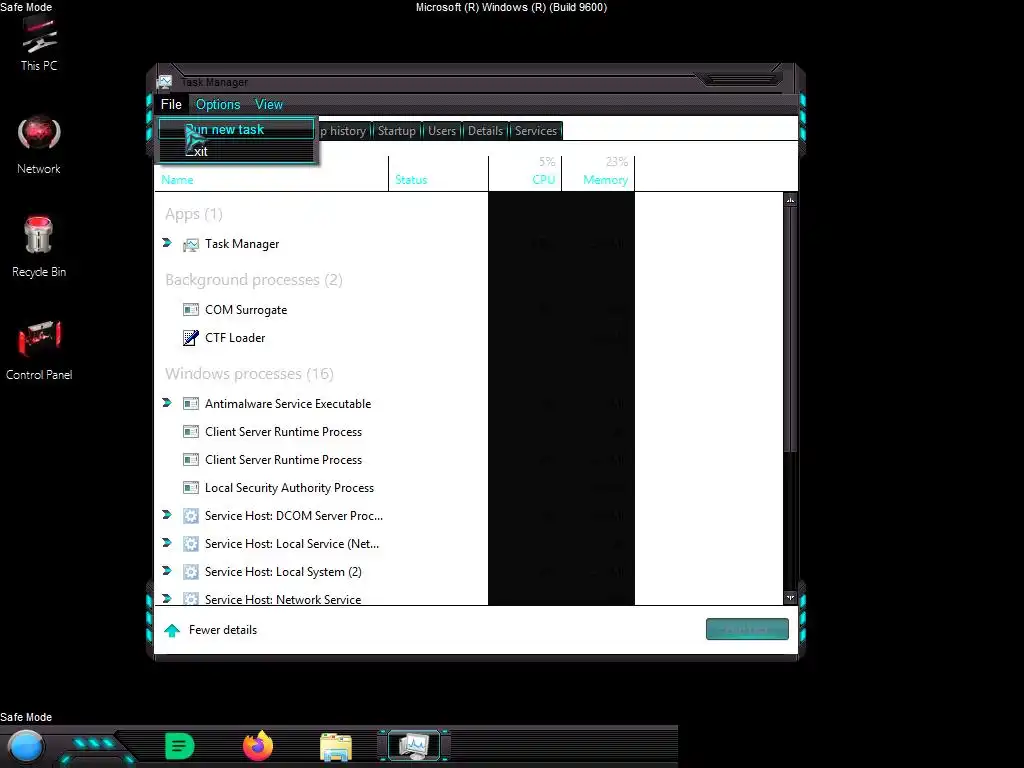Viewport: 1024px width, 768px height.
Task: Click the Task Manager title bar icon
Action: pos(165,82)
